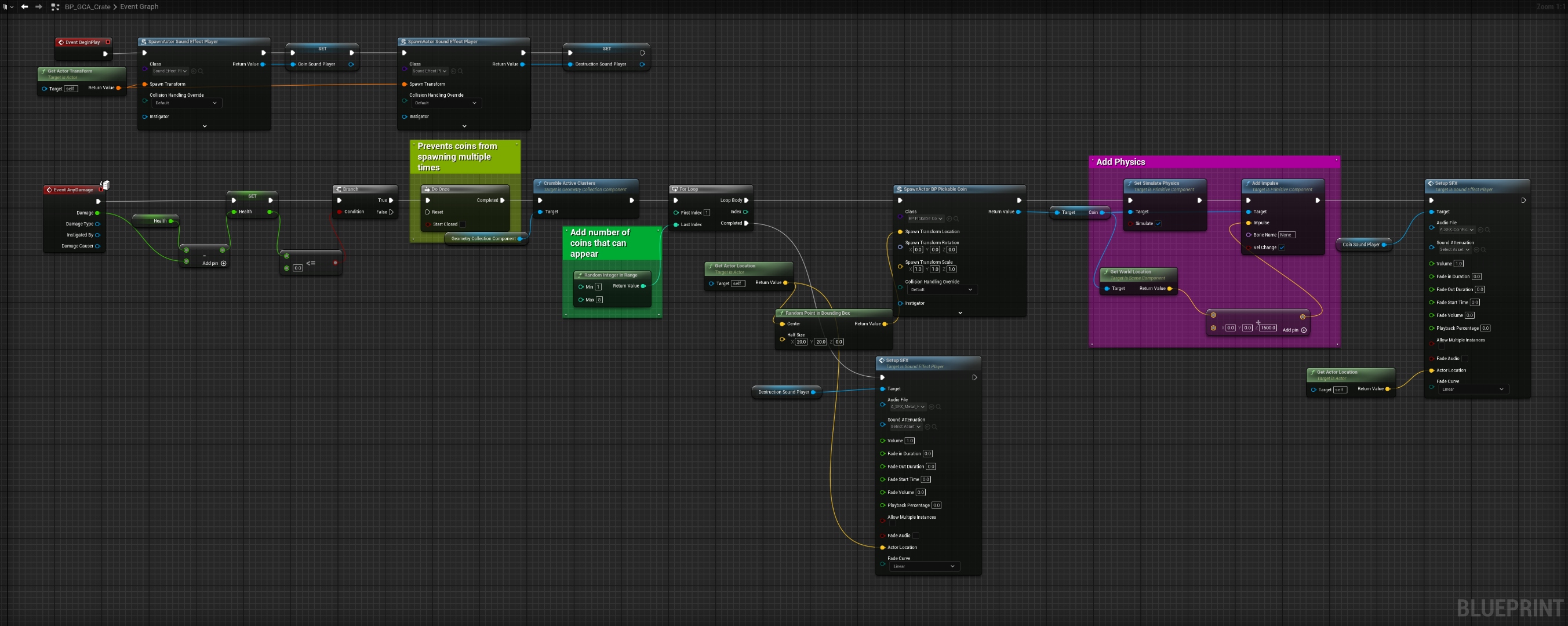The image size is (1568, 626).
Task: Click Add pin on the subtract node
Action: click(214, 263)
